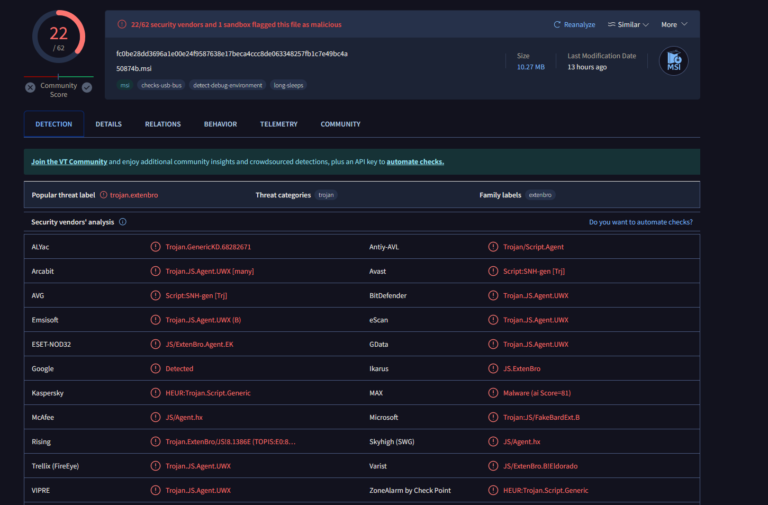Click the MSI file type icon

pos(673,61)
